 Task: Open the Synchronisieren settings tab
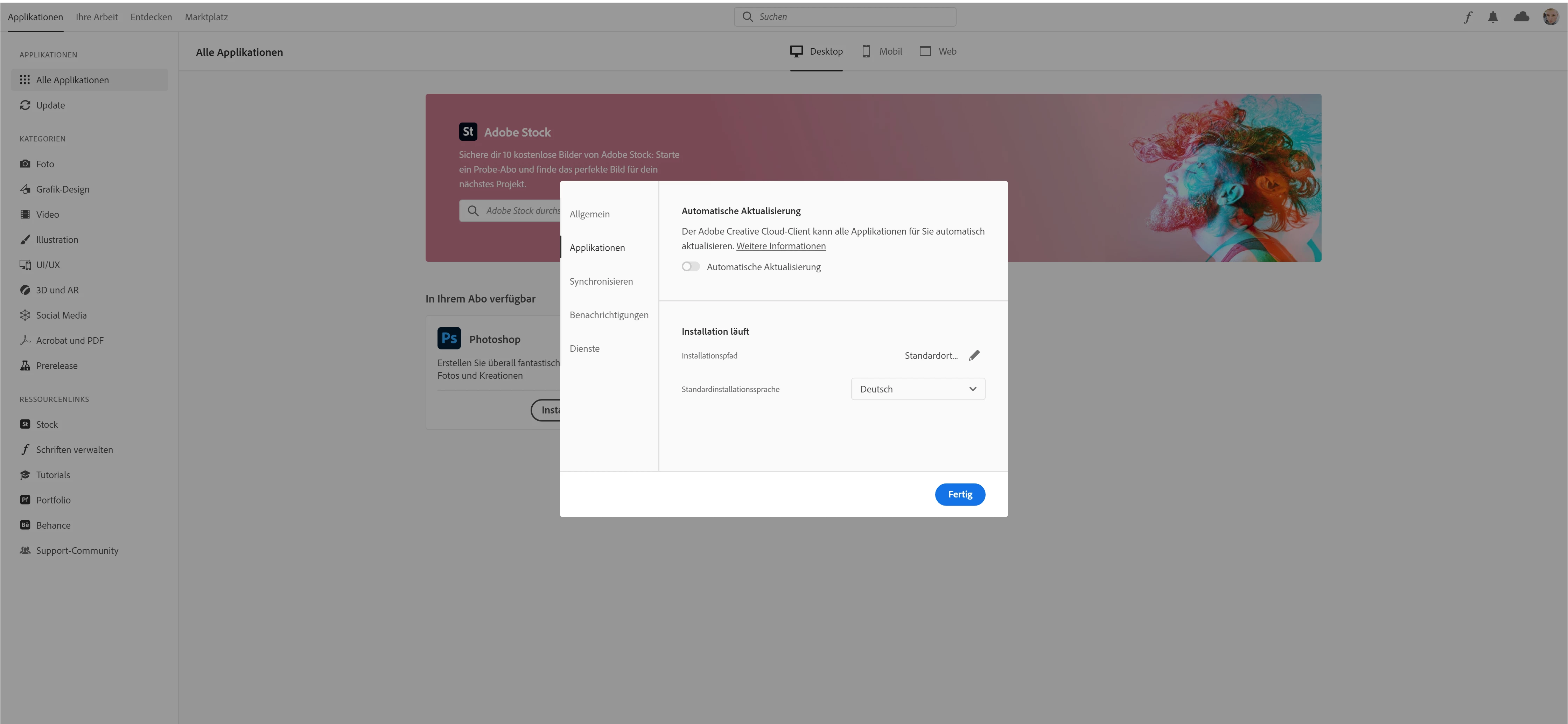click(601, 281)
